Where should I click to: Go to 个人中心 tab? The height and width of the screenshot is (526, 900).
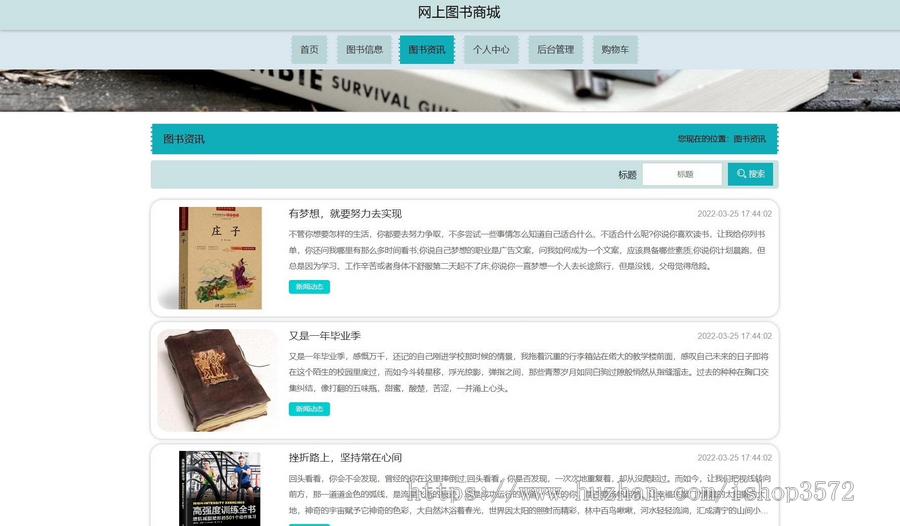pyautogui.click(x=491, y=49)
